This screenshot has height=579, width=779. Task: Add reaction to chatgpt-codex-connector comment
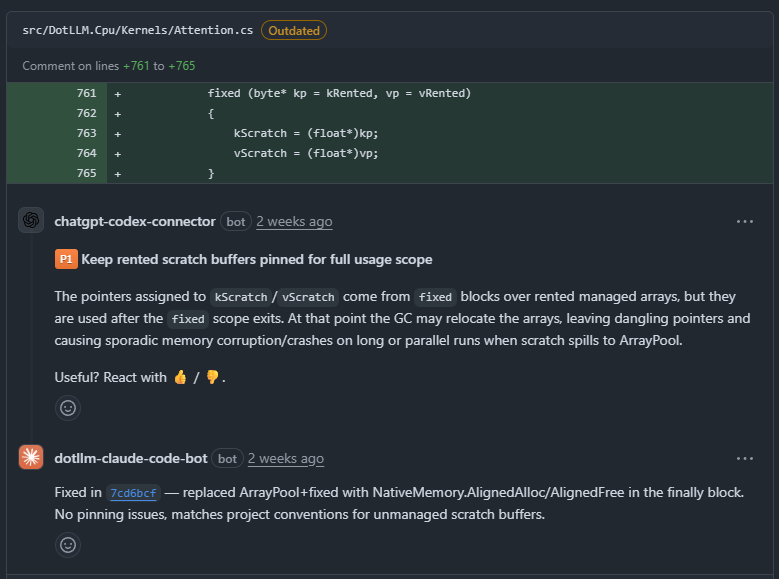[68, 408]
